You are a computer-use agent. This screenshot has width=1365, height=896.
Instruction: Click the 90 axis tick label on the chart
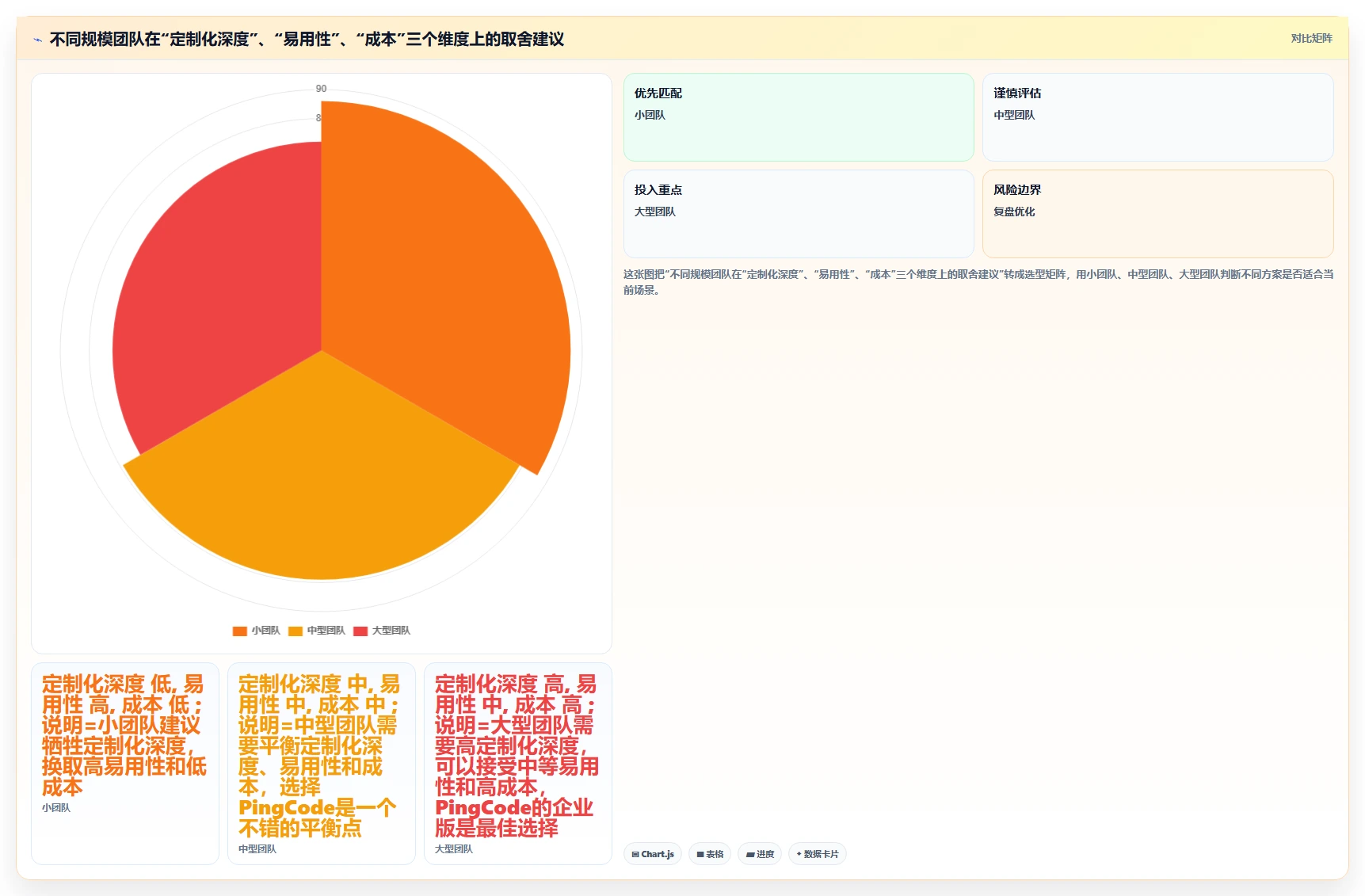(321, 89)
